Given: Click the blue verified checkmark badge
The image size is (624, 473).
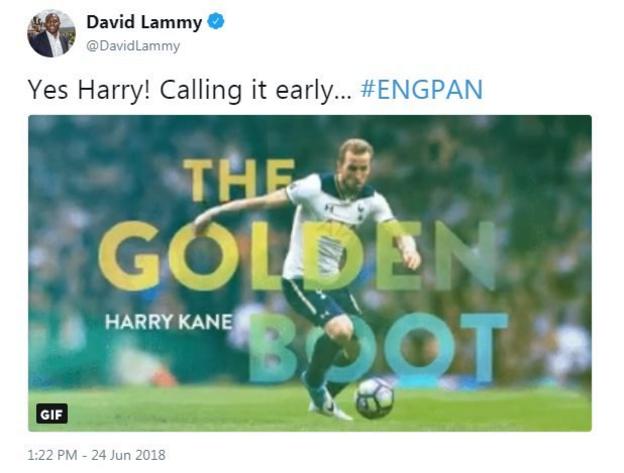Looking at the screenshot, I should pos(216,21).
